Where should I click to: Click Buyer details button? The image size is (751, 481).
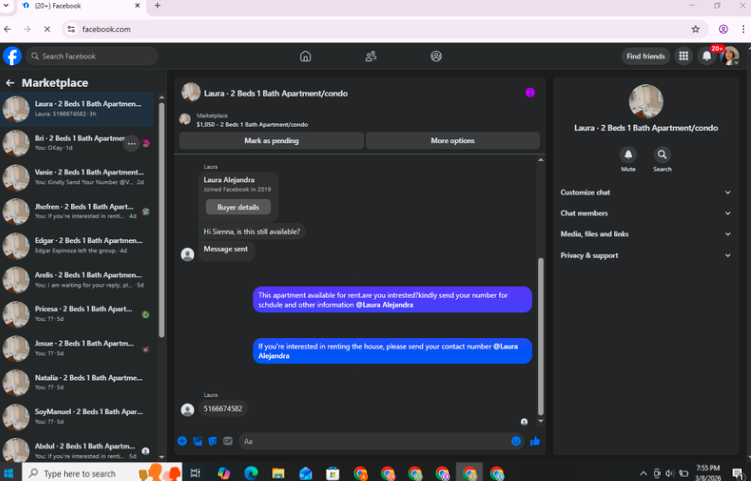238,207
